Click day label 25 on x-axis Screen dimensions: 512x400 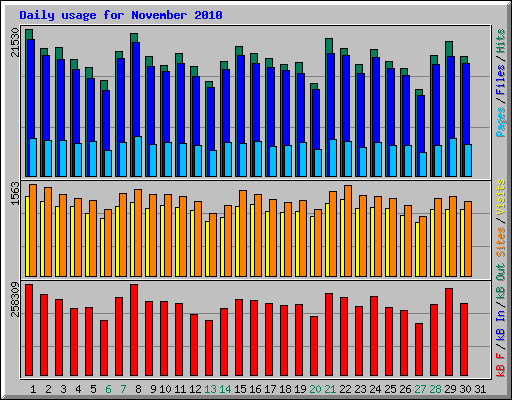(390, 389)
